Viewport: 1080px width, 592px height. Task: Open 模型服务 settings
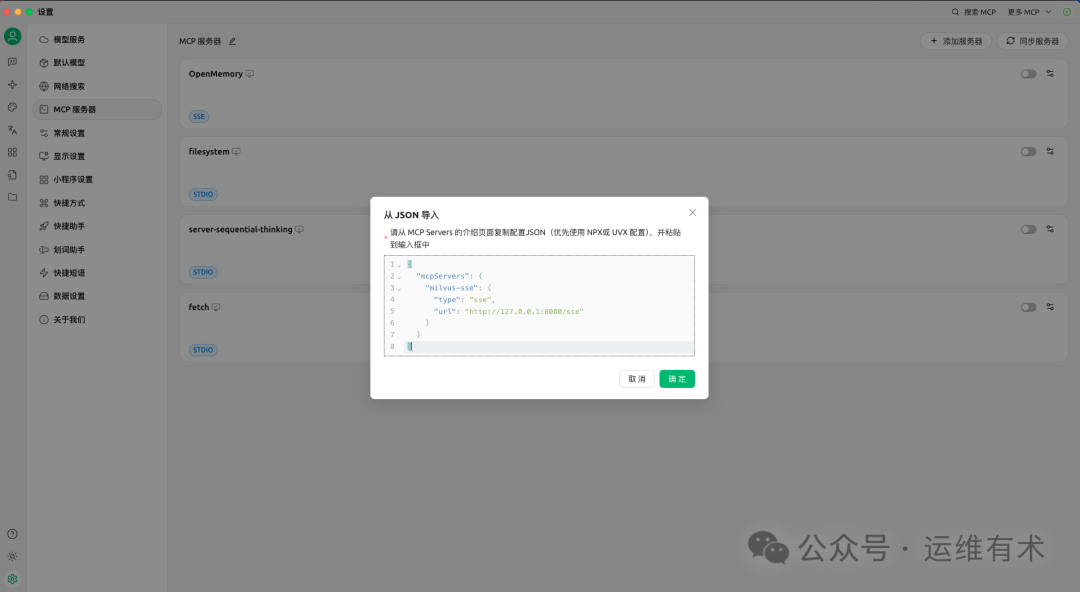97,39
